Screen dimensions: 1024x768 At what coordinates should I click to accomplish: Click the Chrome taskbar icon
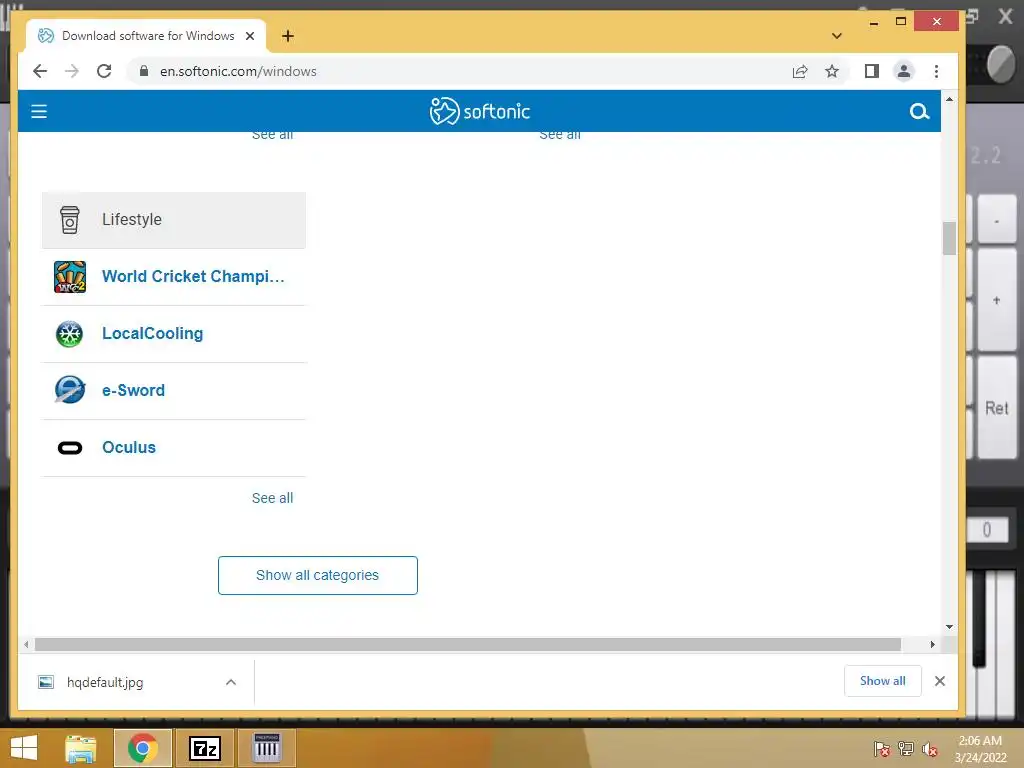coord(142,748)
